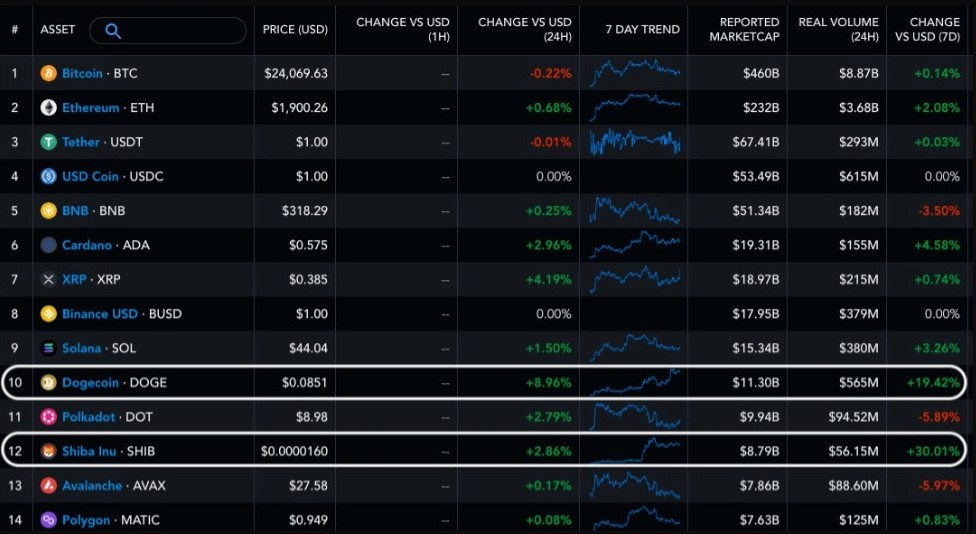976x534 pixels.
Task: Click the search magnifier icon
Action: (x=112, y=30)
